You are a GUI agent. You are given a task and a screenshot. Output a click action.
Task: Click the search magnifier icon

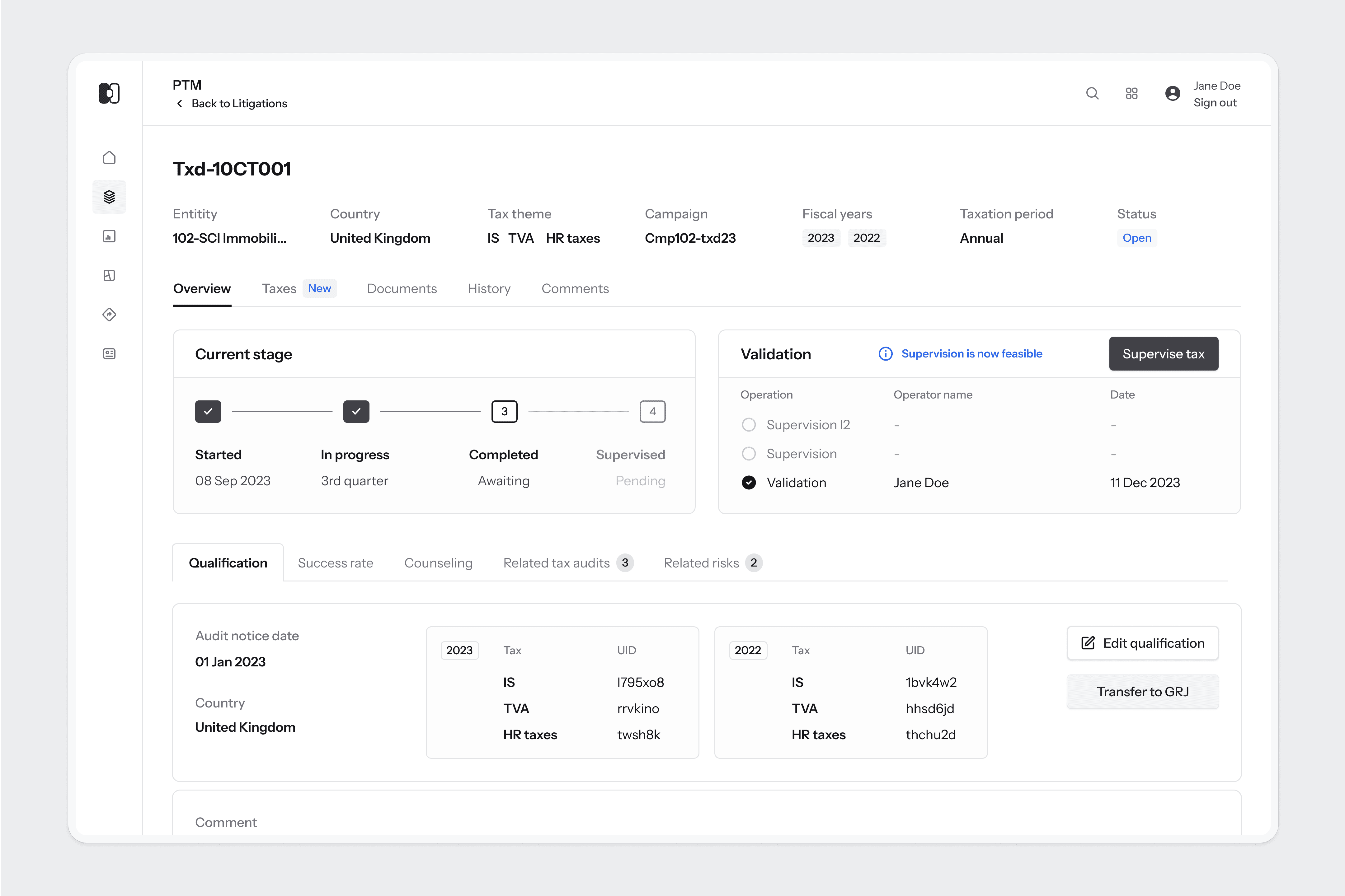click(x=1092, y=94)
